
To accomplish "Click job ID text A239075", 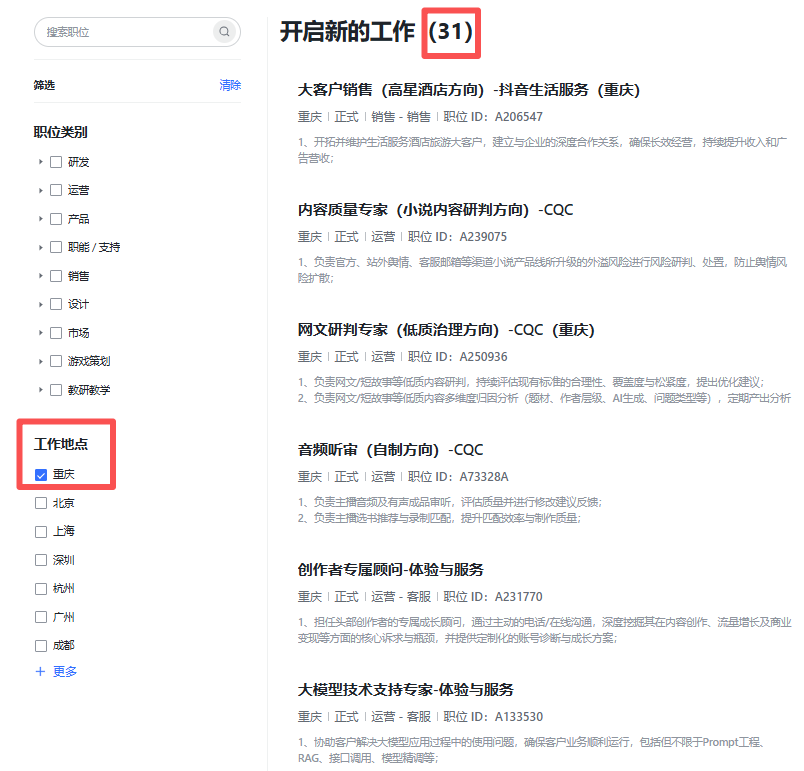I will click(x=483, y=237).
